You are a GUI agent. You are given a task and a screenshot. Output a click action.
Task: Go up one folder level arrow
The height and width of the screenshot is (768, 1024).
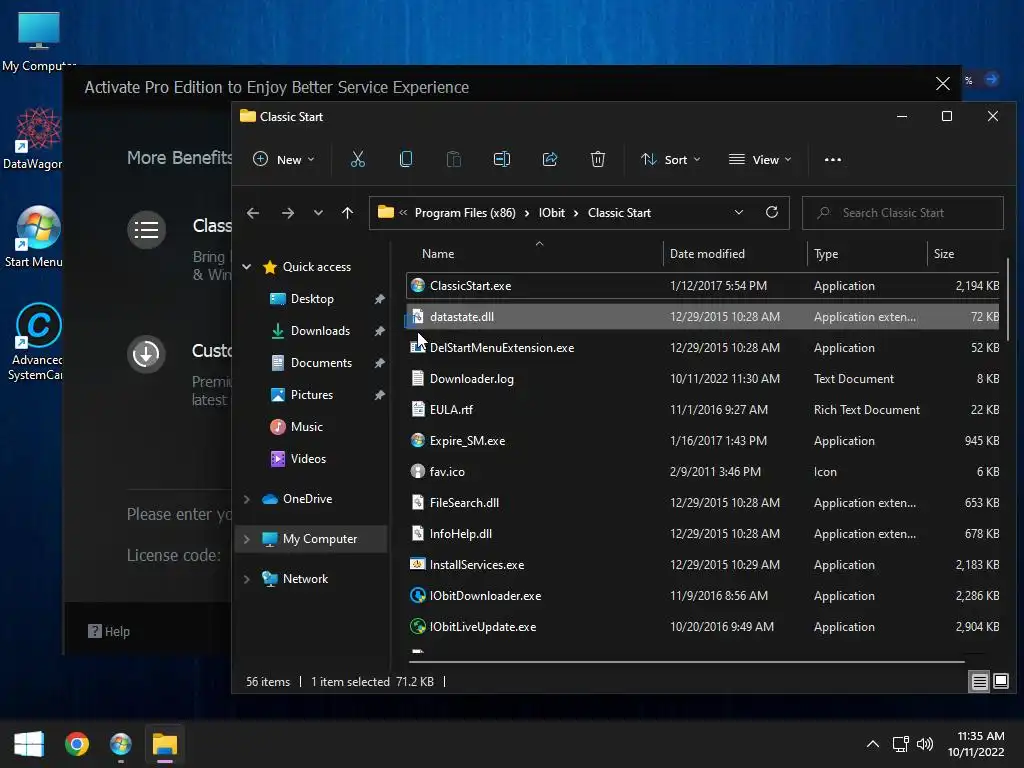click(347, 213)
